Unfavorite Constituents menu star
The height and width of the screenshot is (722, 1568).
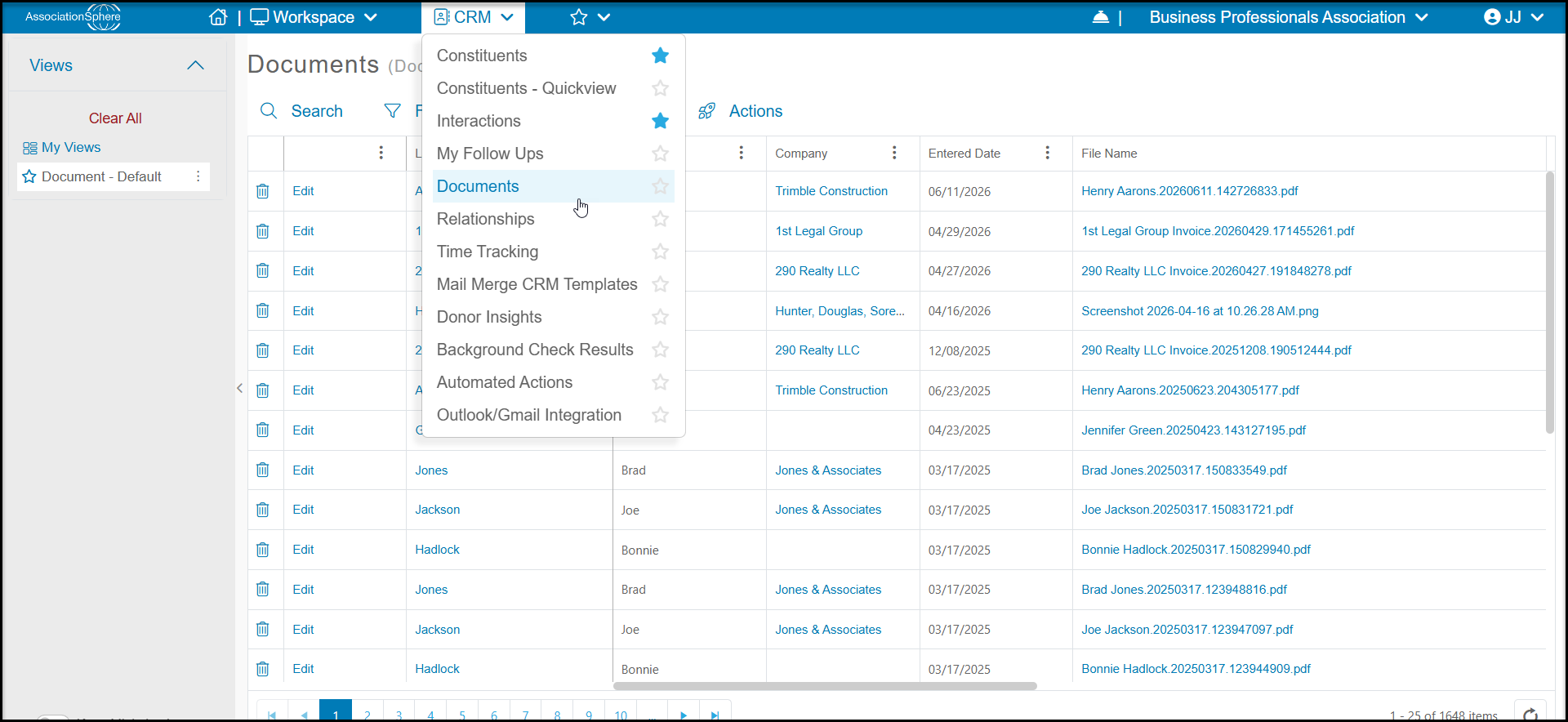[661, 56]
